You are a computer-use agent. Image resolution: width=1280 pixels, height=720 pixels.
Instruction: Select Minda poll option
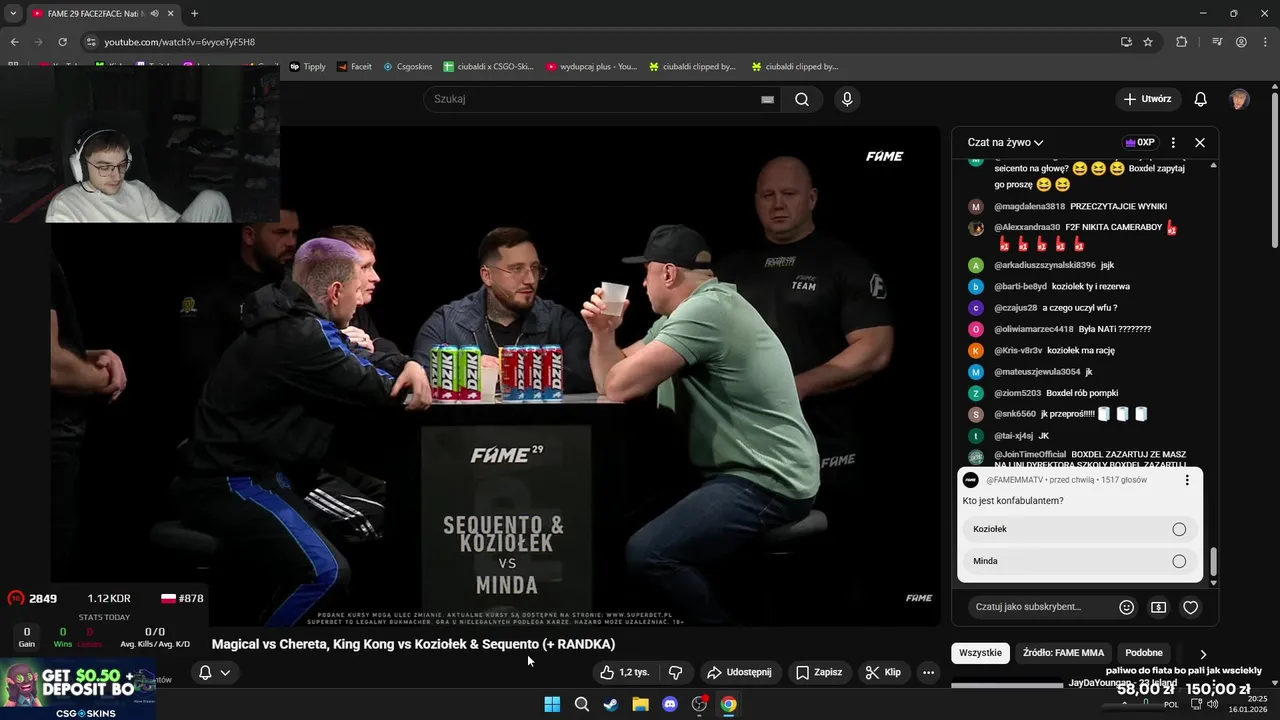pyautogui.click(x=1079, y=561)
